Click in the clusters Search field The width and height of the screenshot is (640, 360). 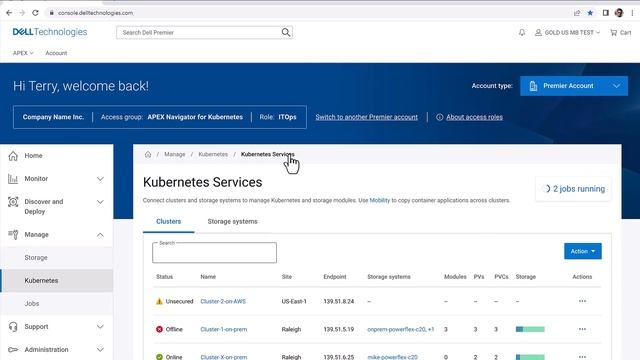pos(214,253)
